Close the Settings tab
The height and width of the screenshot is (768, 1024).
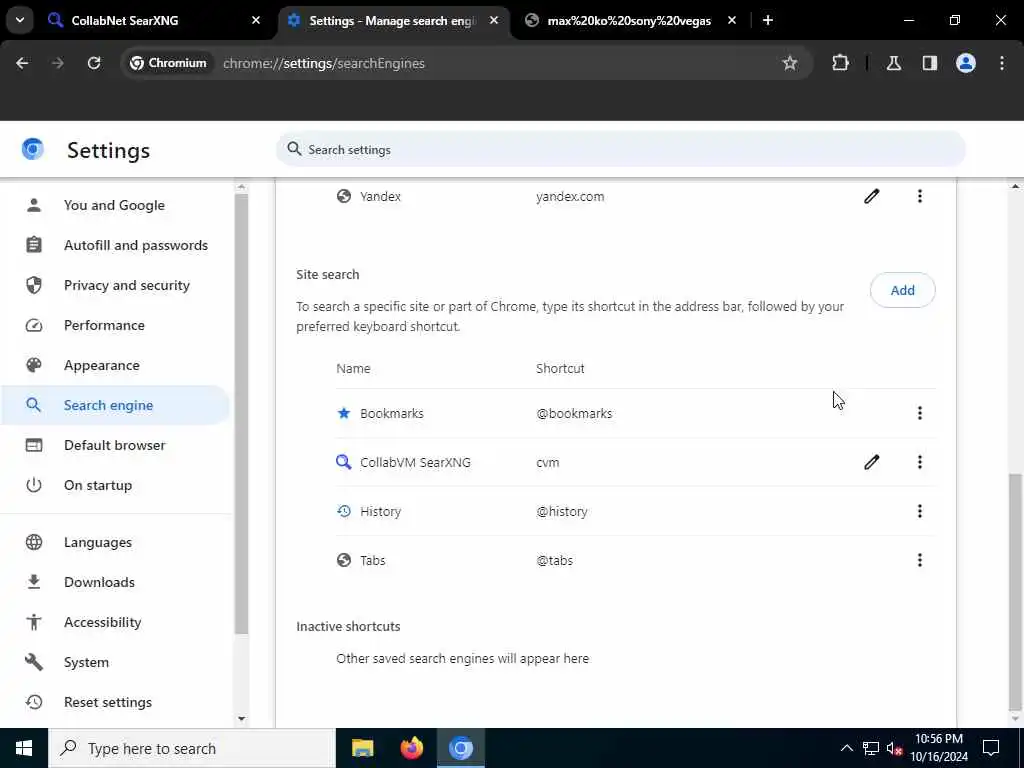(x=494, y=21)
